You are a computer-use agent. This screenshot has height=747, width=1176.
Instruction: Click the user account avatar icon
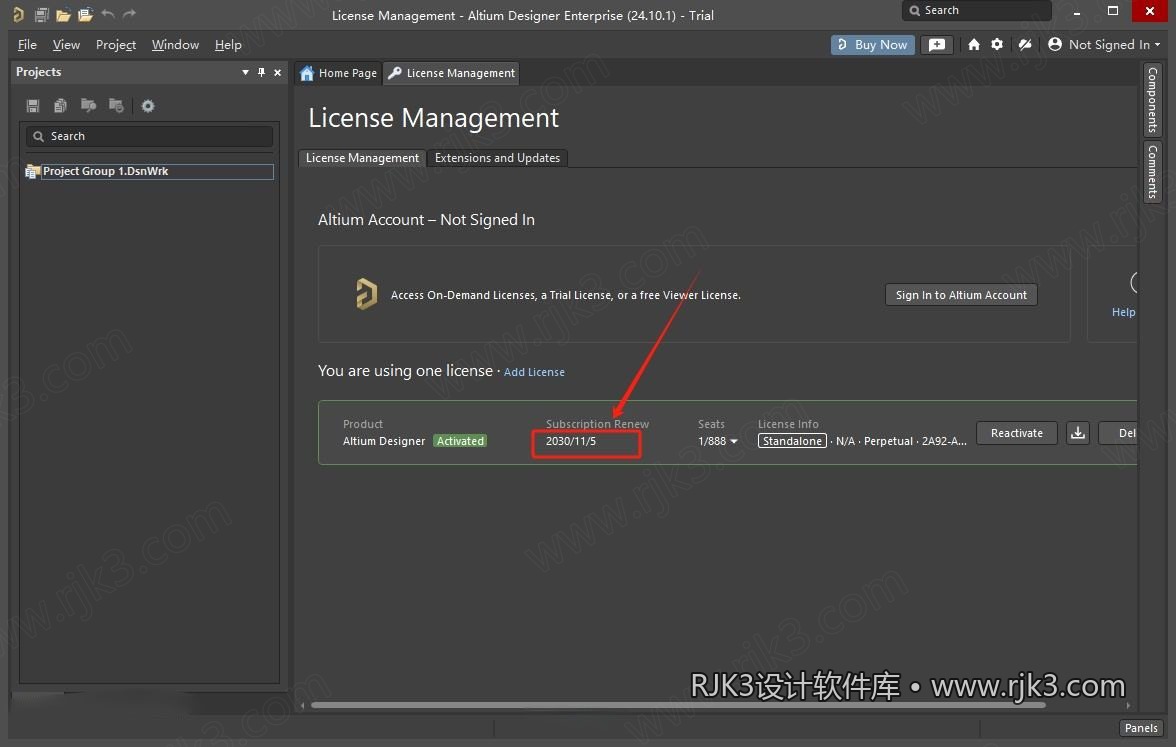[1054, 44]
